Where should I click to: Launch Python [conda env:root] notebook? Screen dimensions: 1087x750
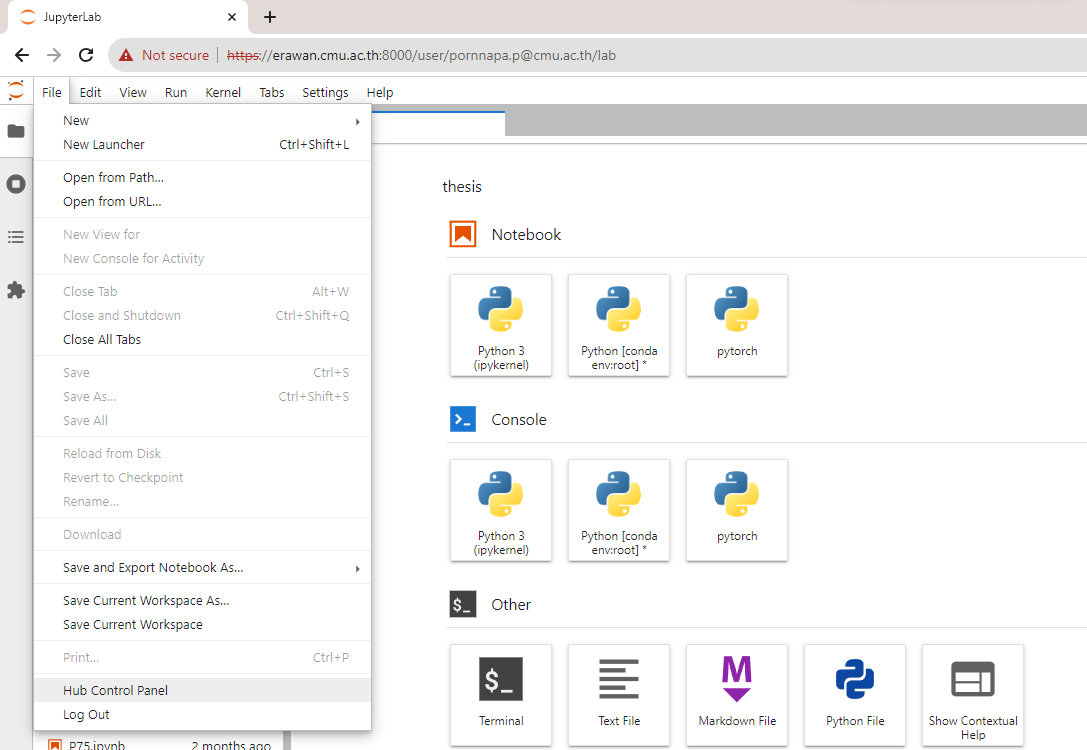(x=618, y=326)
